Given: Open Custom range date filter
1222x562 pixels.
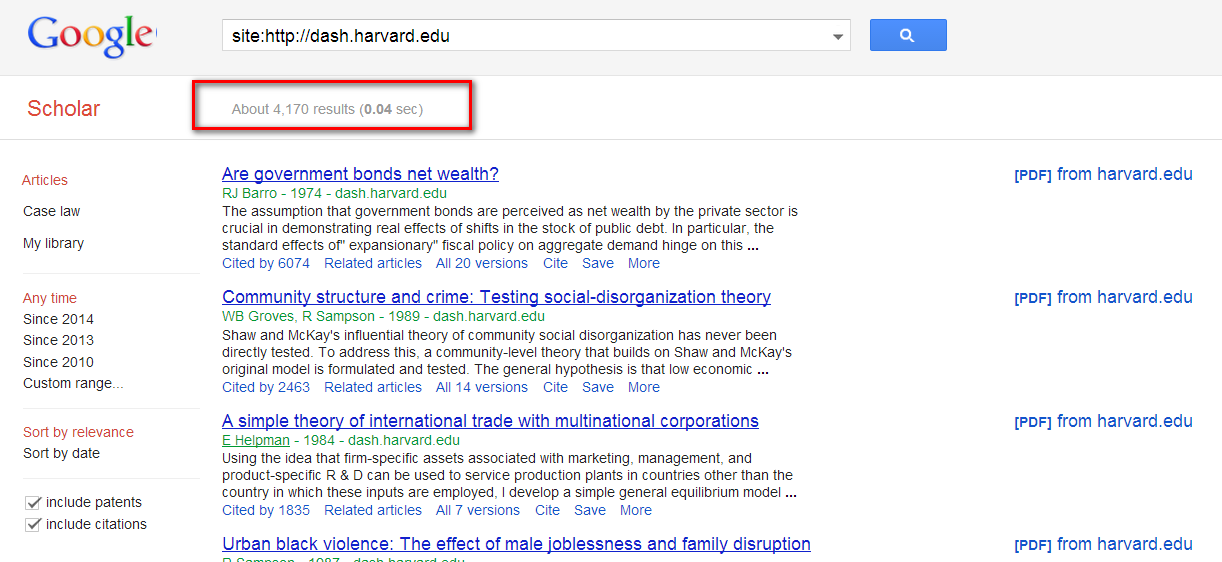Looking at the screenshot, I should pos(74,383).
